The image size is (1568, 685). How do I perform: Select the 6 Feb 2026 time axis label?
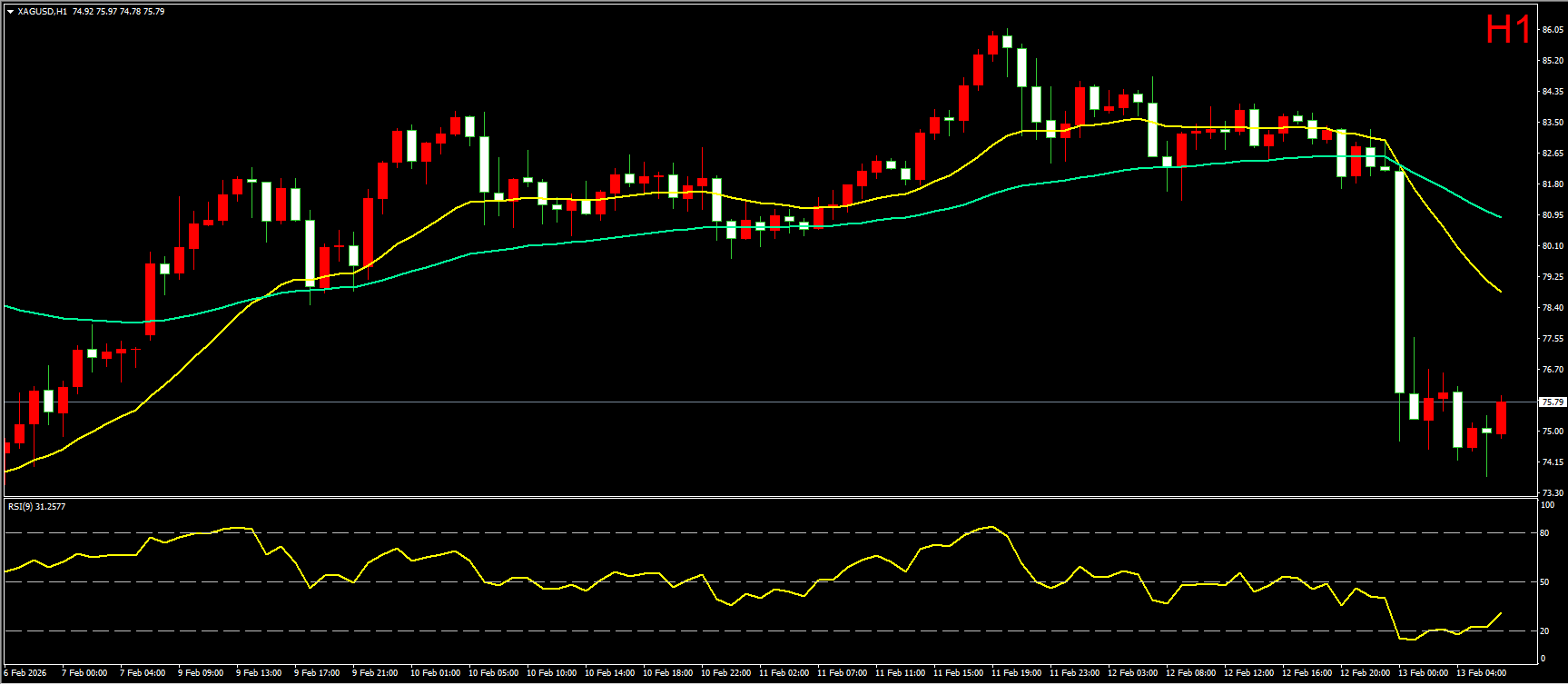25,673
